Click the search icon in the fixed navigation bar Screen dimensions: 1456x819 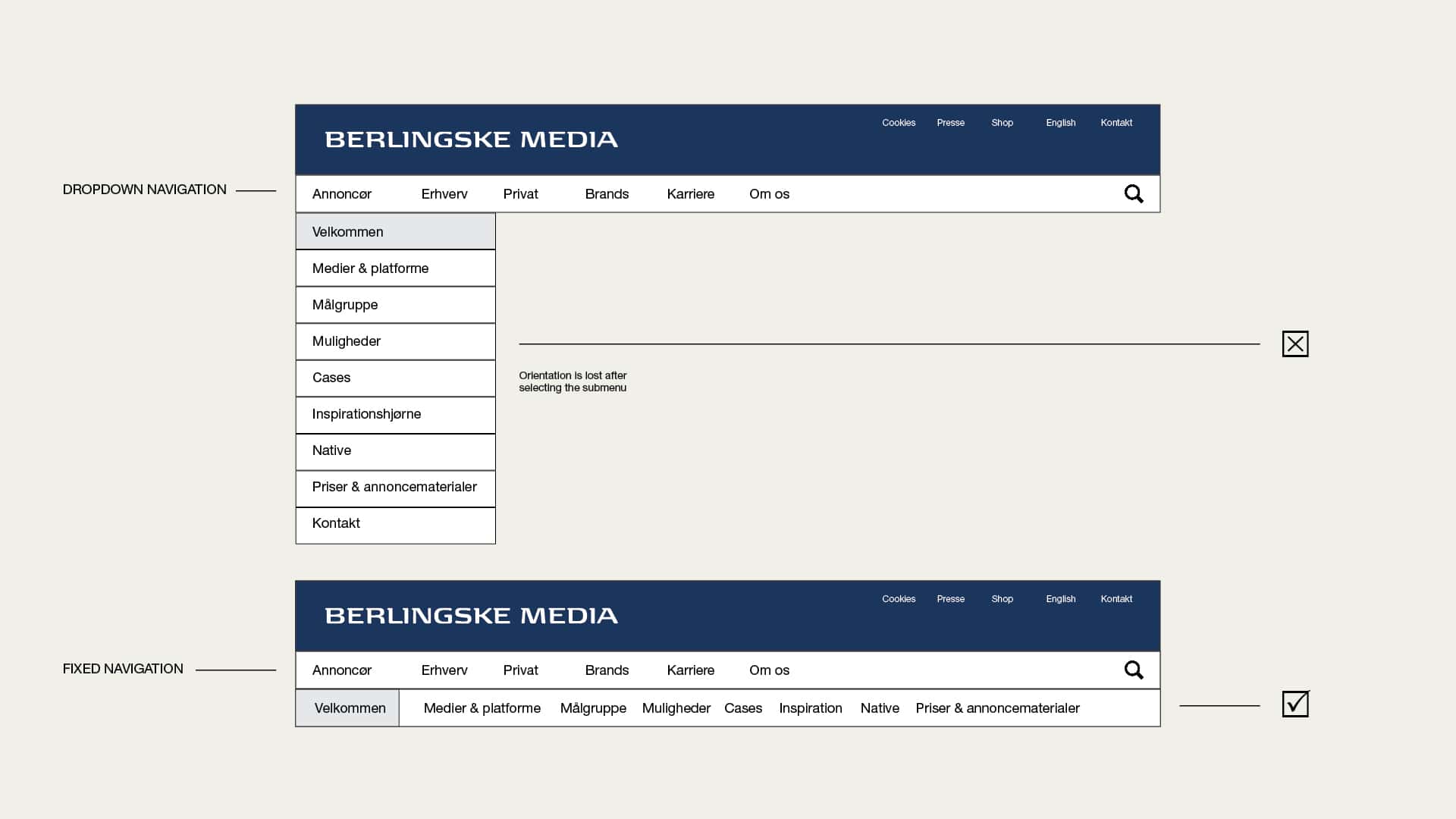pyautogui.click(x=1134, y=670)
